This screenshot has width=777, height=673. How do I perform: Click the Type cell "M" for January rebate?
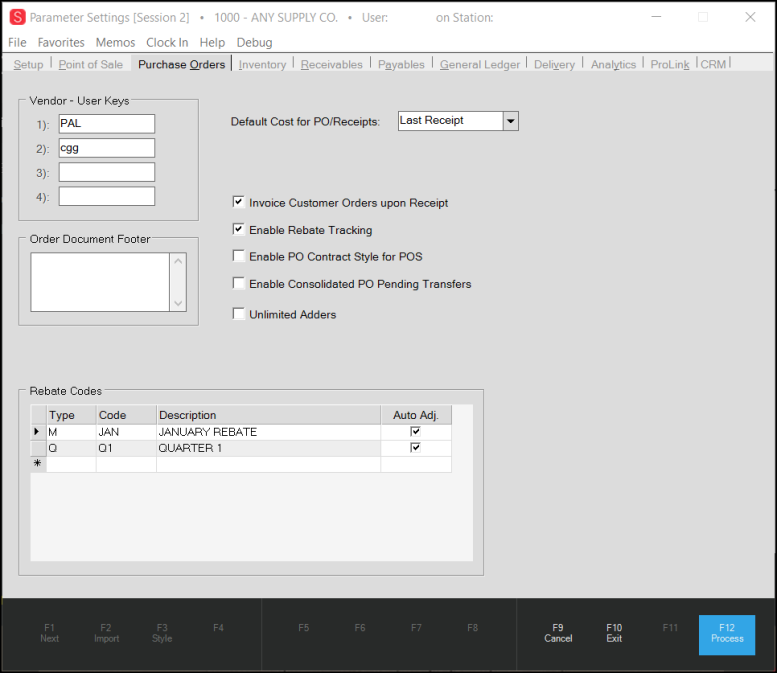click(71, 432)
